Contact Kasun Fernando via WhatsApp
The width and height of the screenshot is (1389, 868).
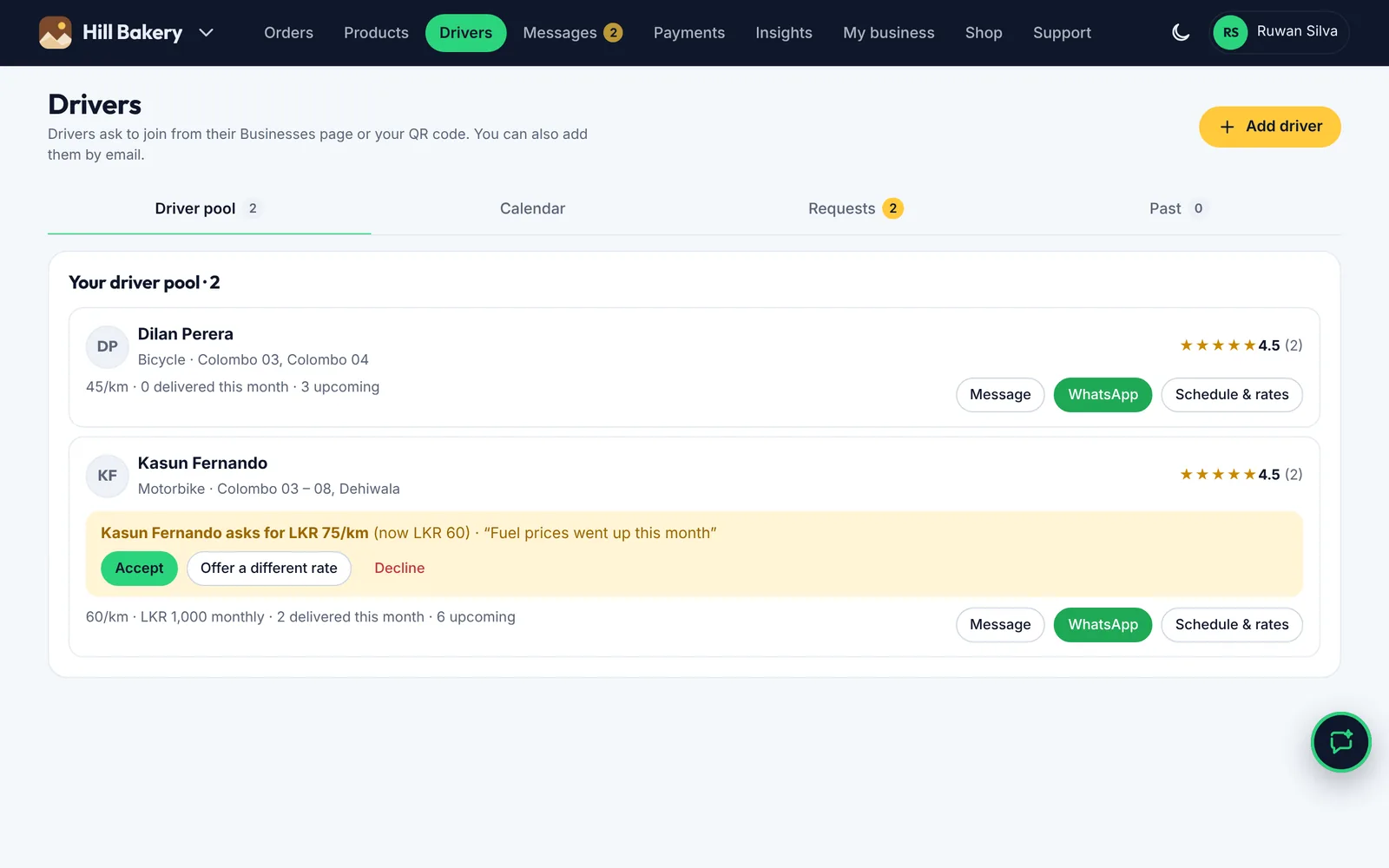[x=1103, y=625]
